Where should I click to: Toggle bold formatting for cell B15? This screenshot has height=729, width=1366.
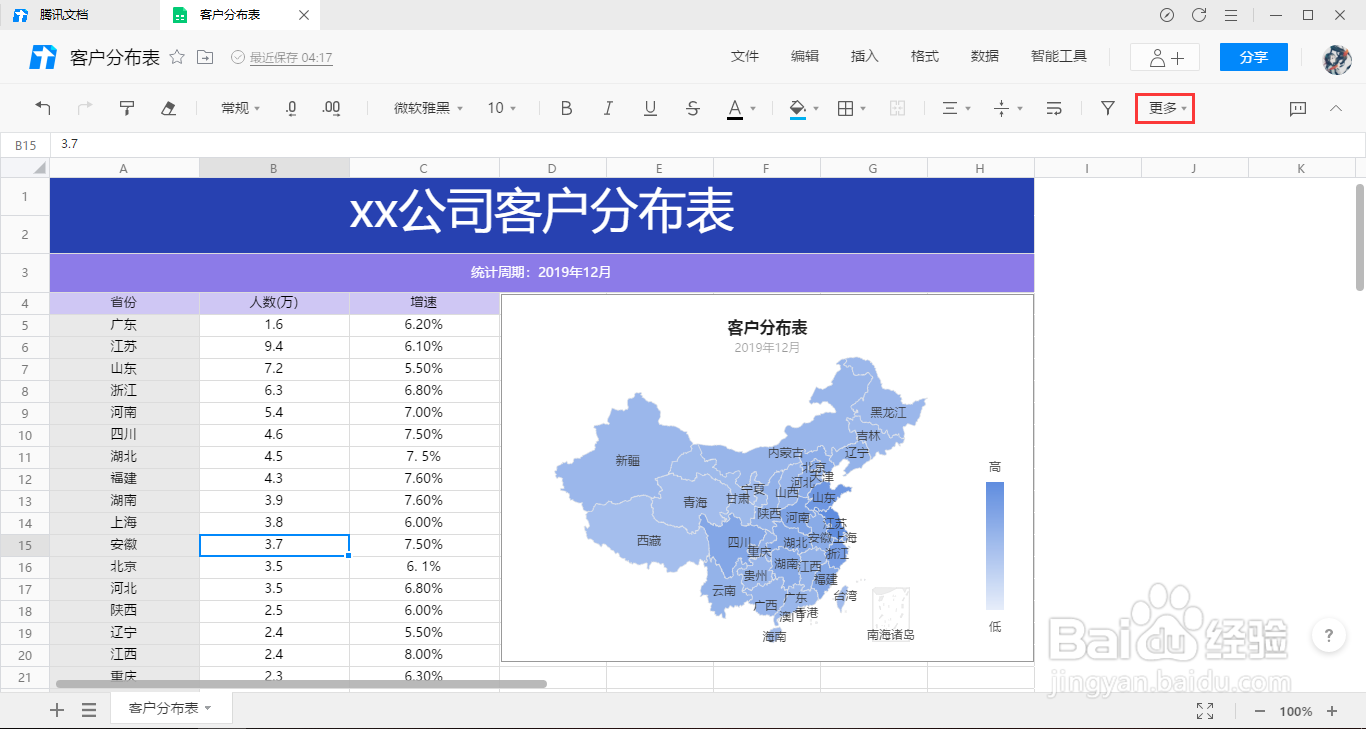566,108
